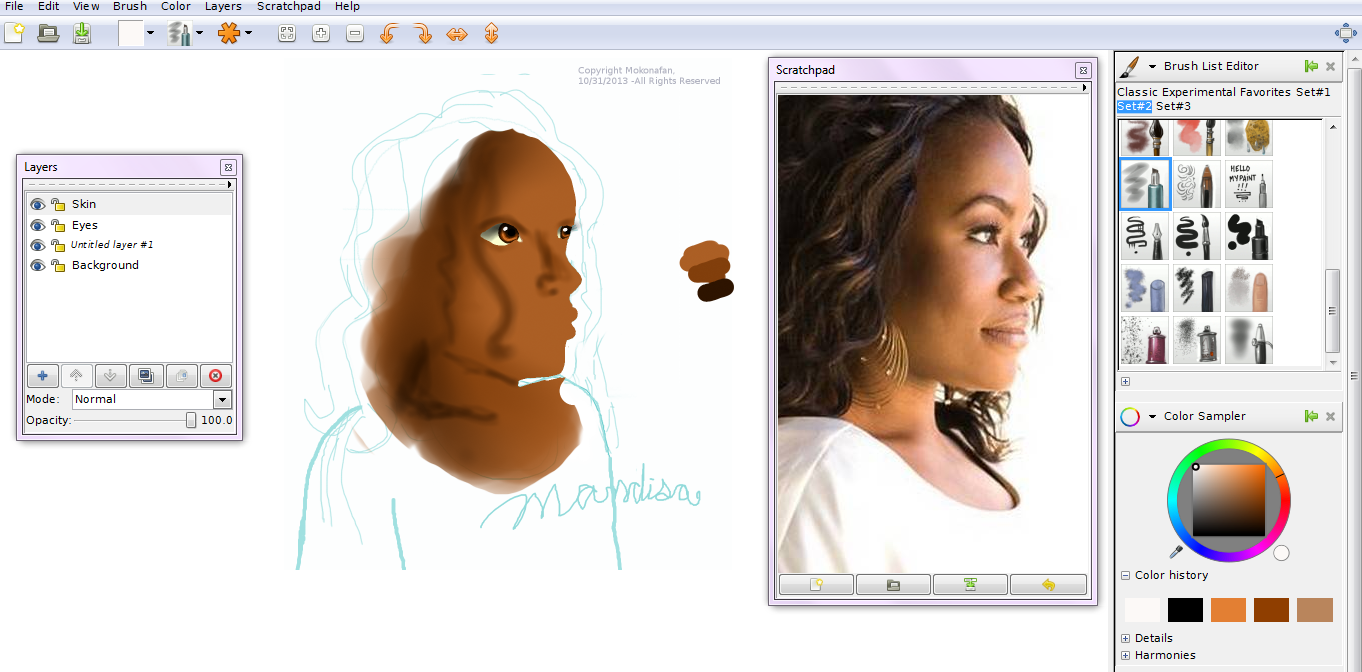Pick the orange swatch in Color history
Image resolution: width=1362 pixels, height=672 pixels.
click(1228, 610)
